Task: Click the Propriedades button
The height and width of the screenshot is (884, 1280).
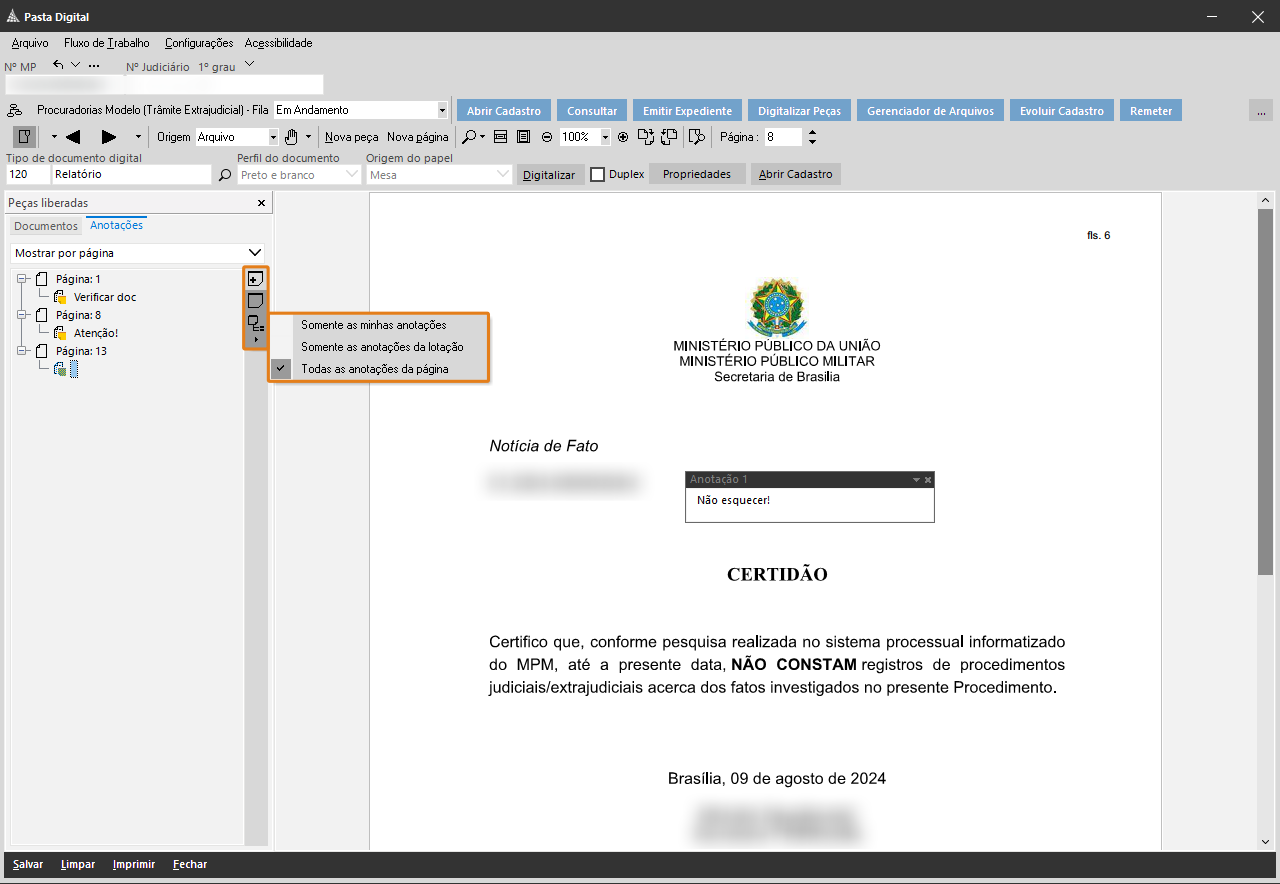Action: [x=697, y=174]
